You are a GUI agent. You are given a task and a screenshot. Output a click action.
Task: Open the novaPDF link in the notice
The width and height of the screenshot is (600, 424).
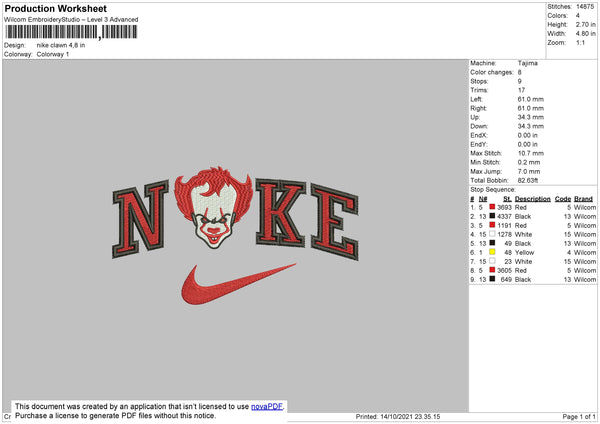tap(267, 406)
